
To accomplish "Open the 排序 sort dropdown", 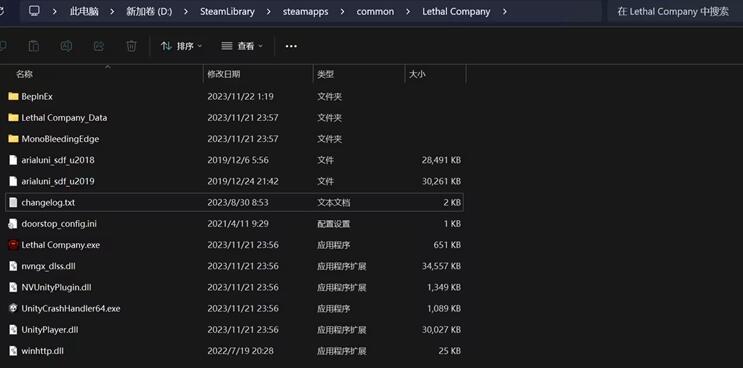I will tap(181, 46).
